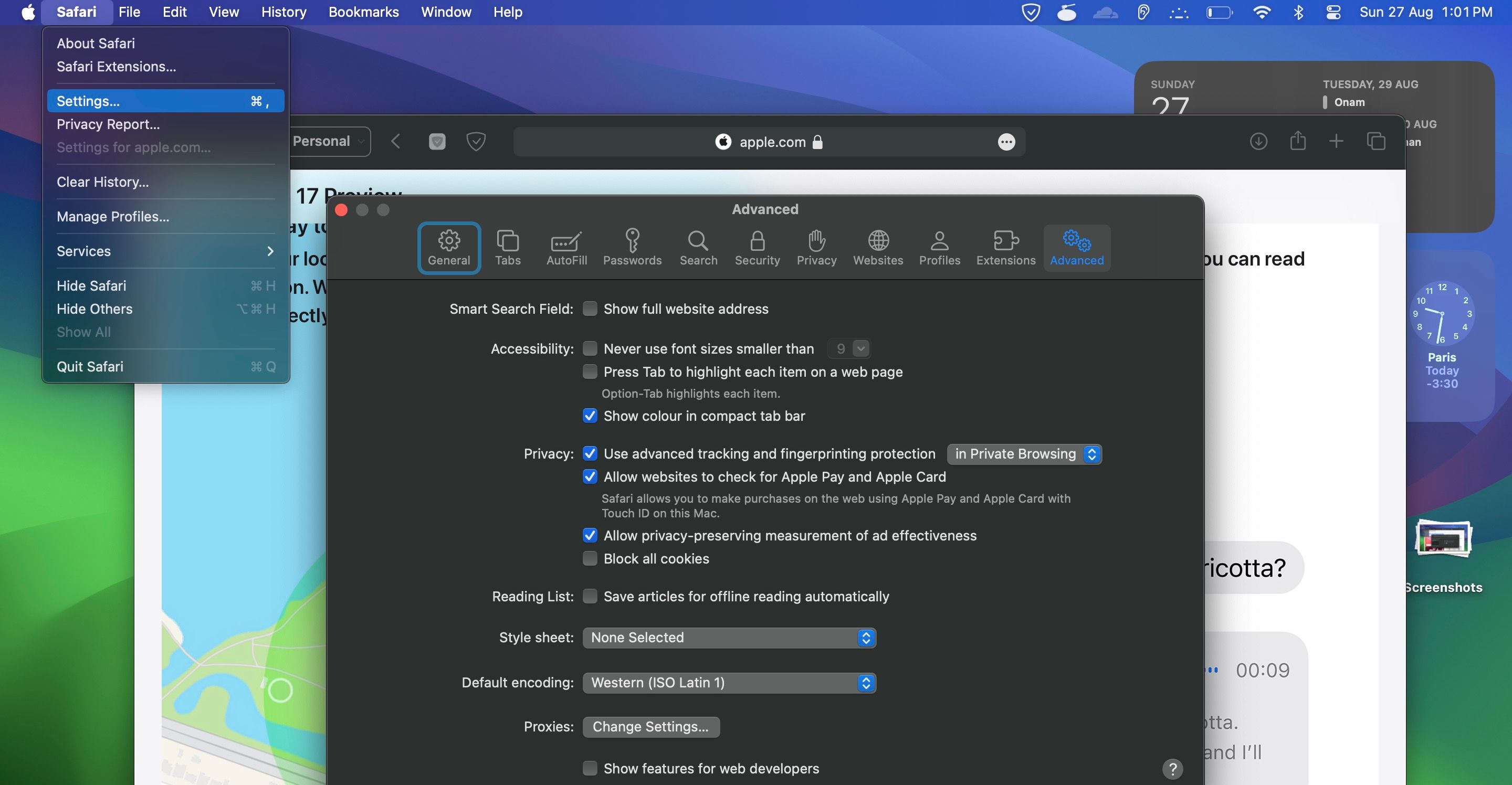Click the Websites settings icon

pyautogui.click(x=877, y=248)
